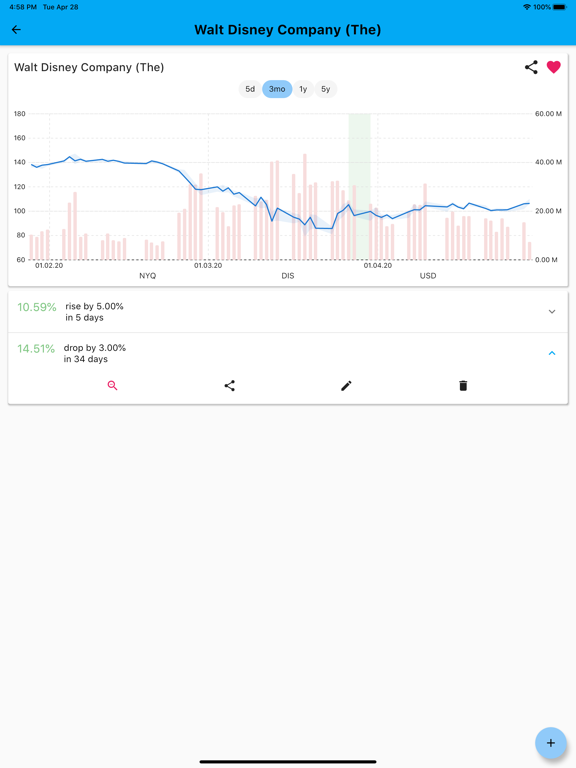The height and width of the screenshot is (768, 576).
Task: Tap the DIS ticker label
Action: point(288,276)
